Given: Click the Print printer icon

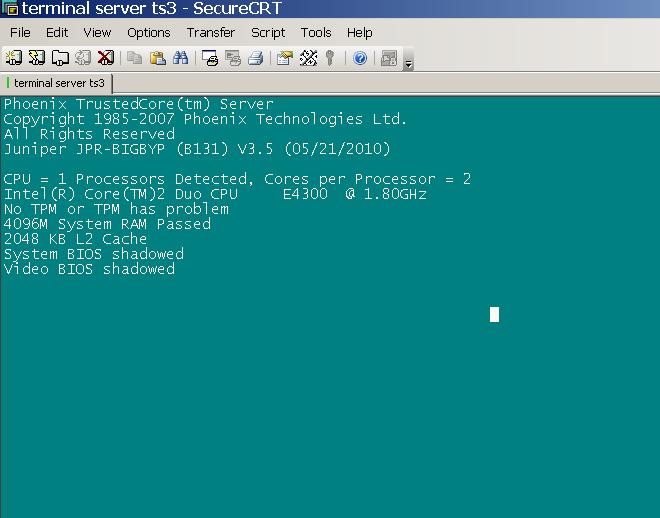Looking at the screenshot, I should [255, 58].
